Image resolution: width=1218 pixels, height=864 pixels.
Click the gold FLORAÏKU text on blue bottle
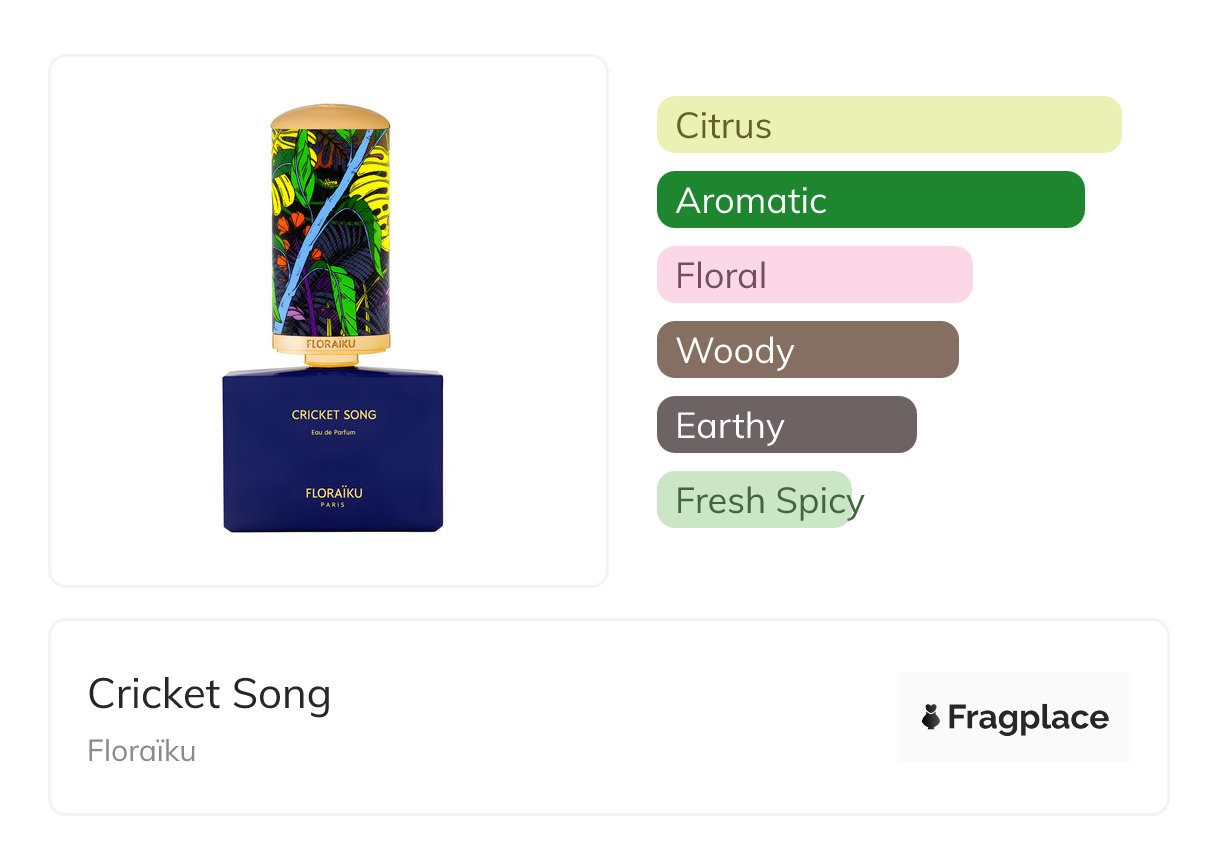tap(334, 492)
